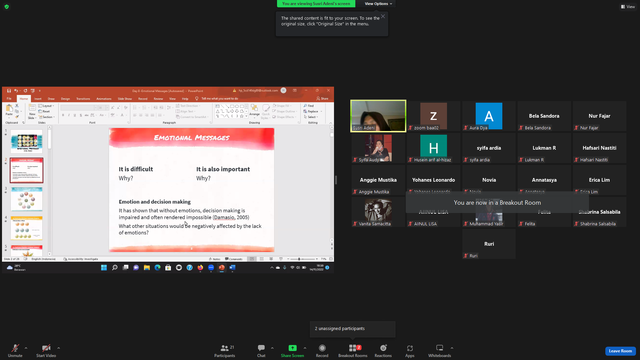Screen dimensions: 640x360
Task: Open Whiteboards
Action: pos(440,351)
